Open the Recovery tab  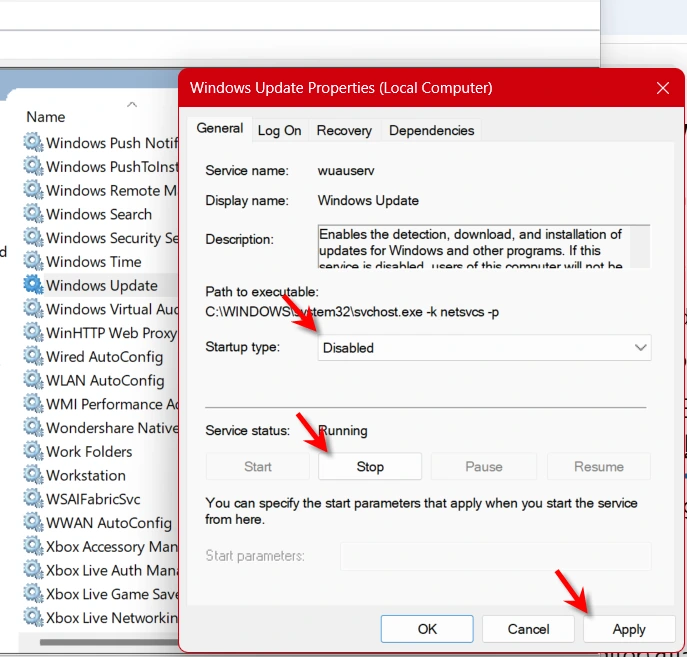[344, 131]
